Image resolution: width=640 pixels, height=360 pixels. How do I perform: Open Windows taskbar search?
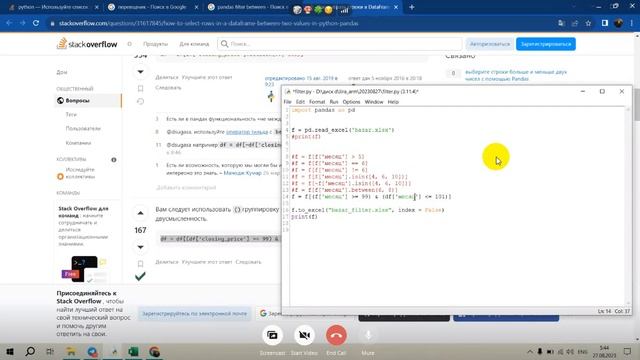(30, 351)
